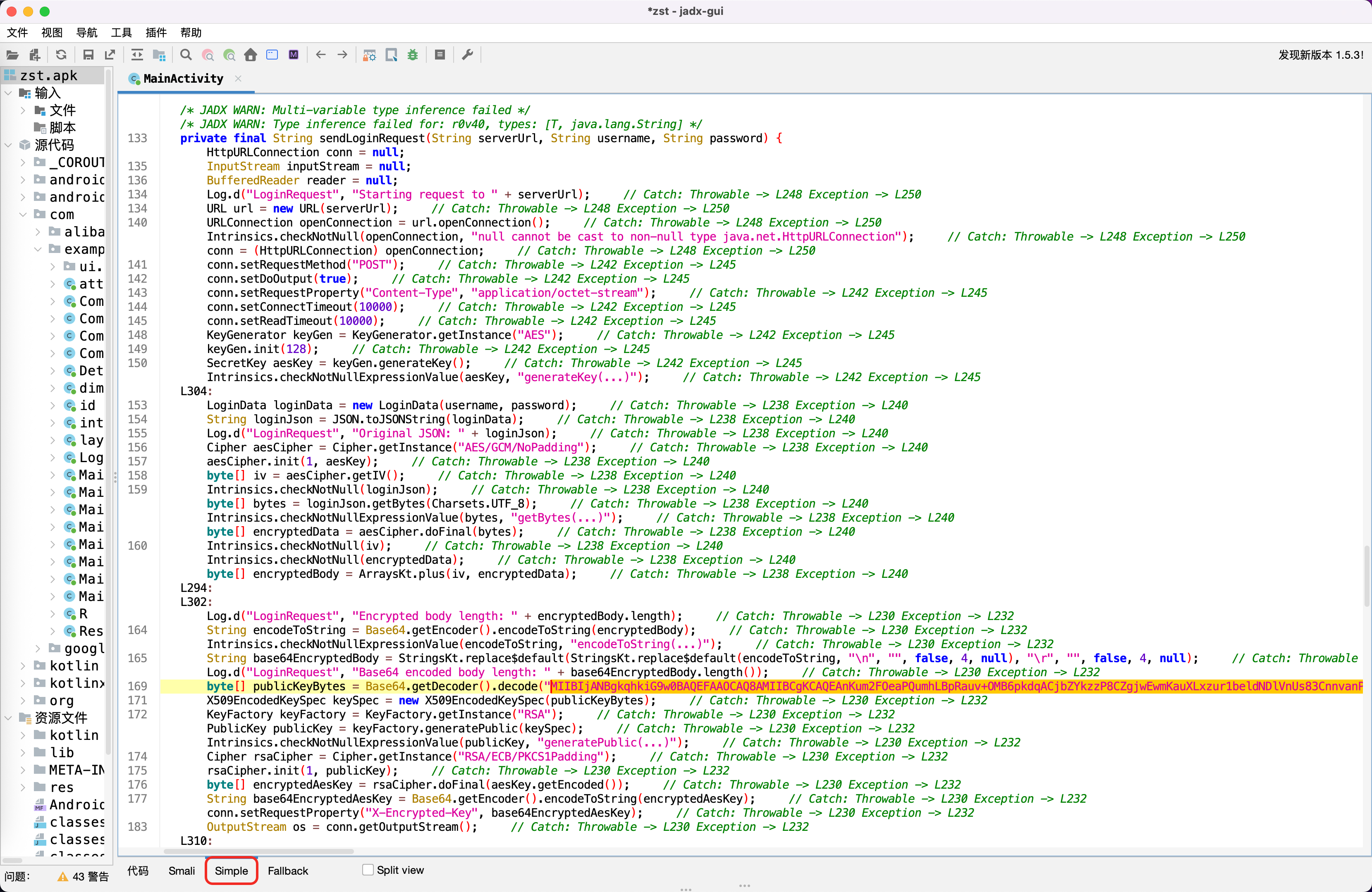Navigate back with left arrow

(x=320, y=55)
